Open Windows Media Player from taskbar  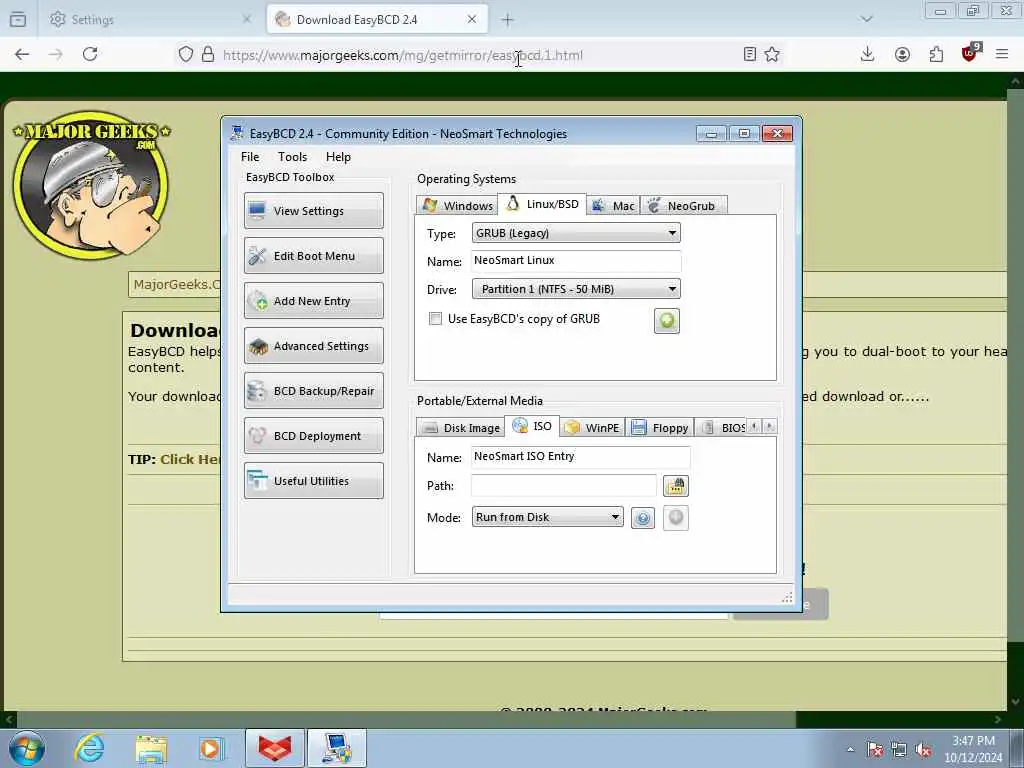tap(211, 748)
